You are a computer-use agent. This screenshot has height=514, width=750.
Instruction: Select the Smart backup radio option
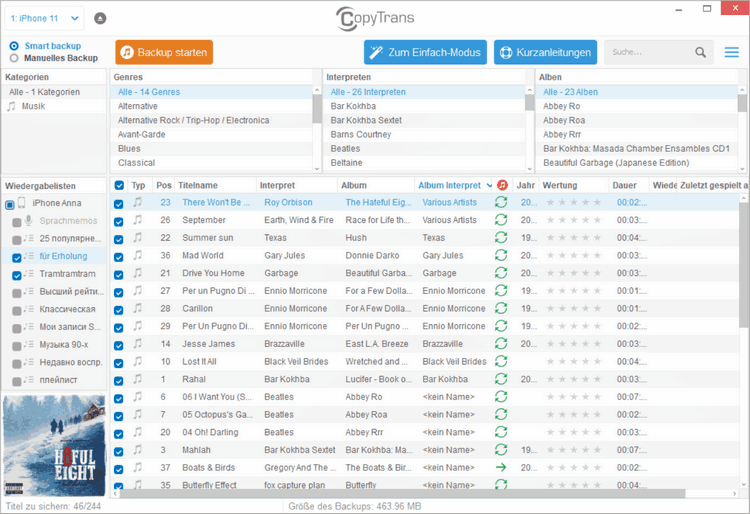click(x=14, y=46)
